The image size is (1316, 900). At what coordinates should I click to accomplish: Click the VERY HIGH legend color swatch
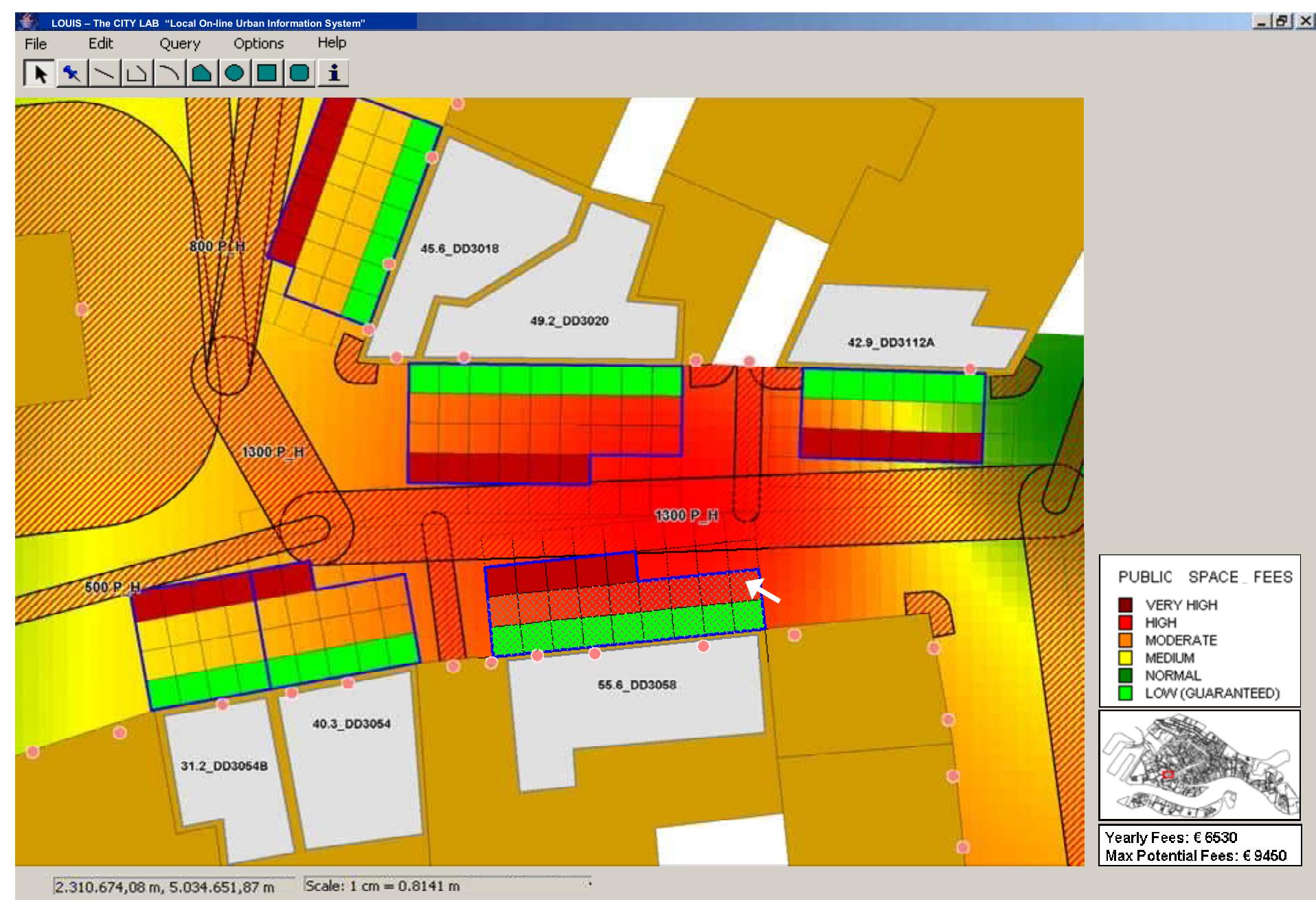point(1125,605)
